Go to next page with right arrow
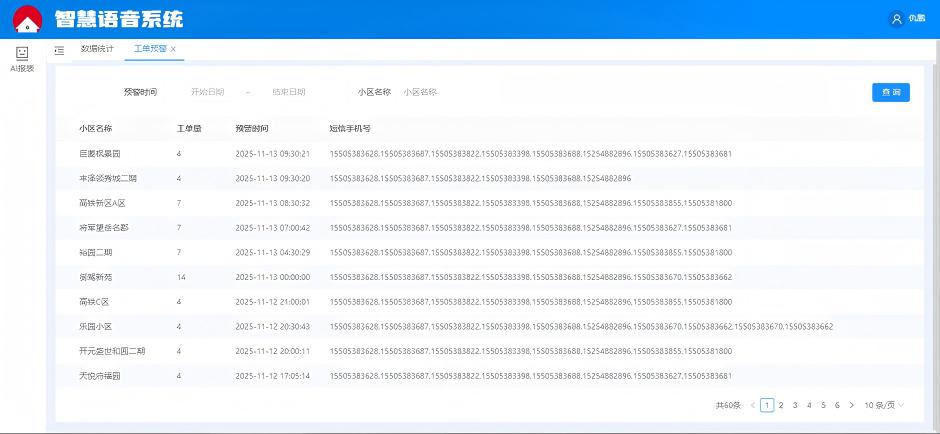Viewport: 940px width, 434px height. [x=851, y=405]
